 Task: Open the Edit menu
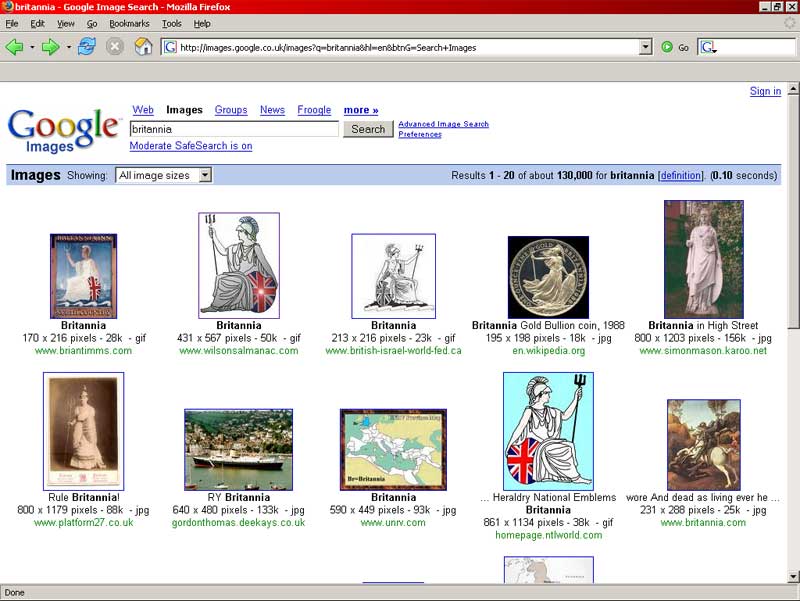coord(37,23)
